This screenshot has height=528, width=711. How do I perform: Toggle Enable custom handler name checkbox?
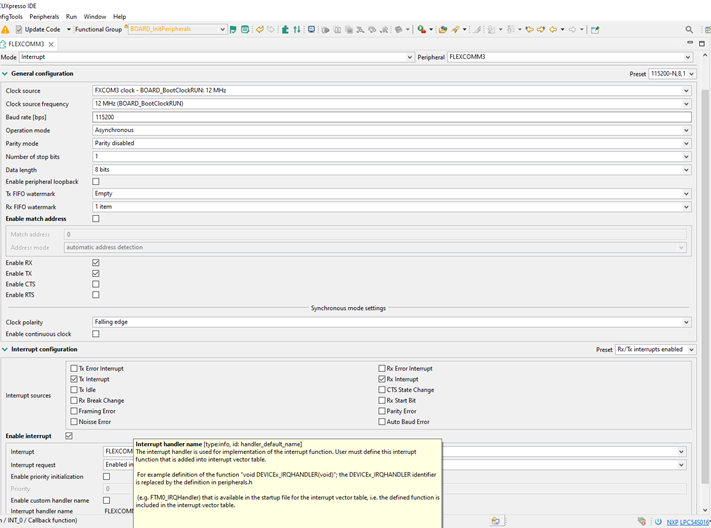tap(107, 500)
